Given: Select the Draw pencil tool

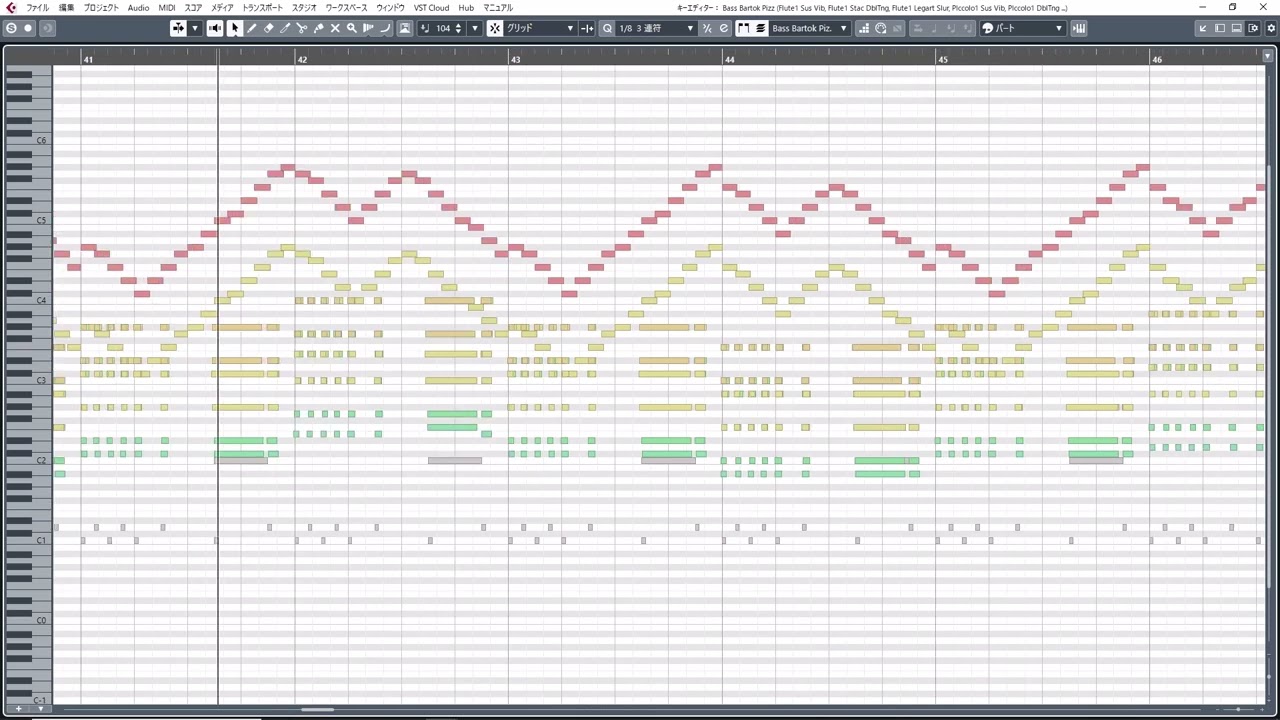Looking at the screenshot, I should pyautogui.click(x=251, y=28).
